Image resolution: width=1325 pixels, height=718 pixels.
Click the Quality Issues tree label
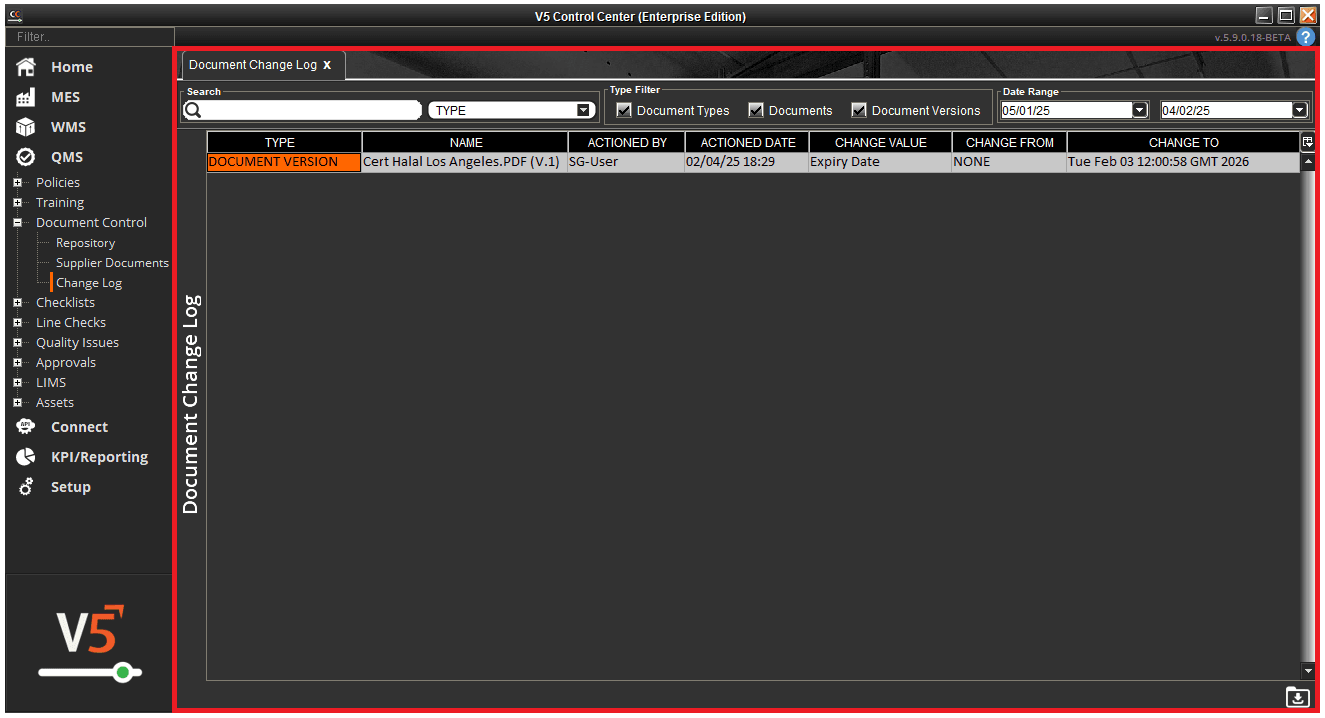click(77, 343)
